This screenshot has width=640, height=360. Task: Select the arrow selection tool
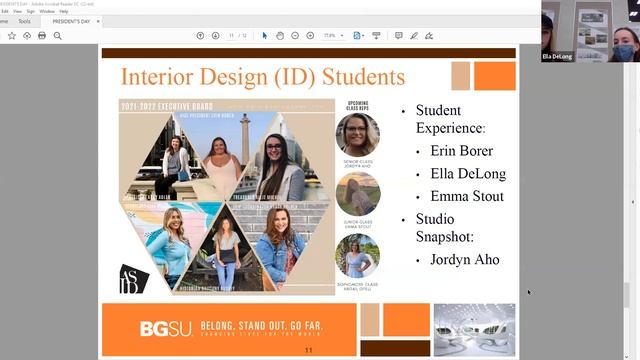click(264, 36)
